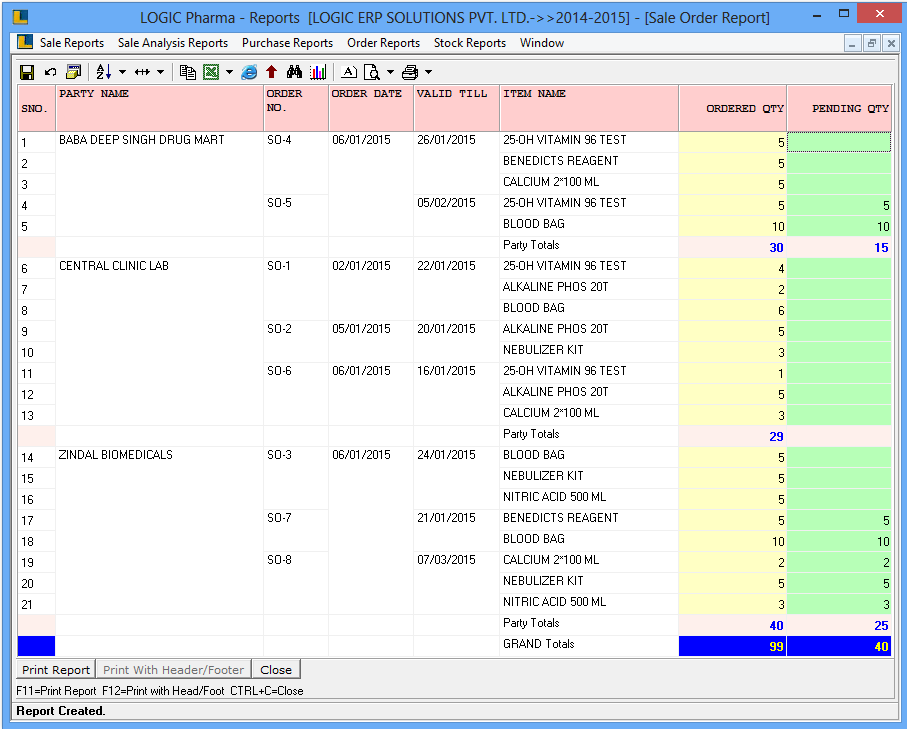Click the PARTY NAME column header
Image resolution: width=907 pixels, height=729 pixels.
[160, 108]
